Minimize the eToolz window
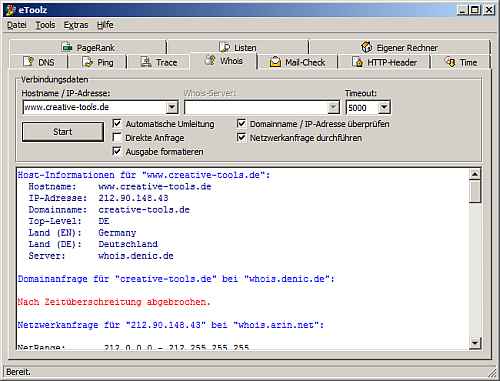This screenshot has width=500, height=381. click(462, 10)
